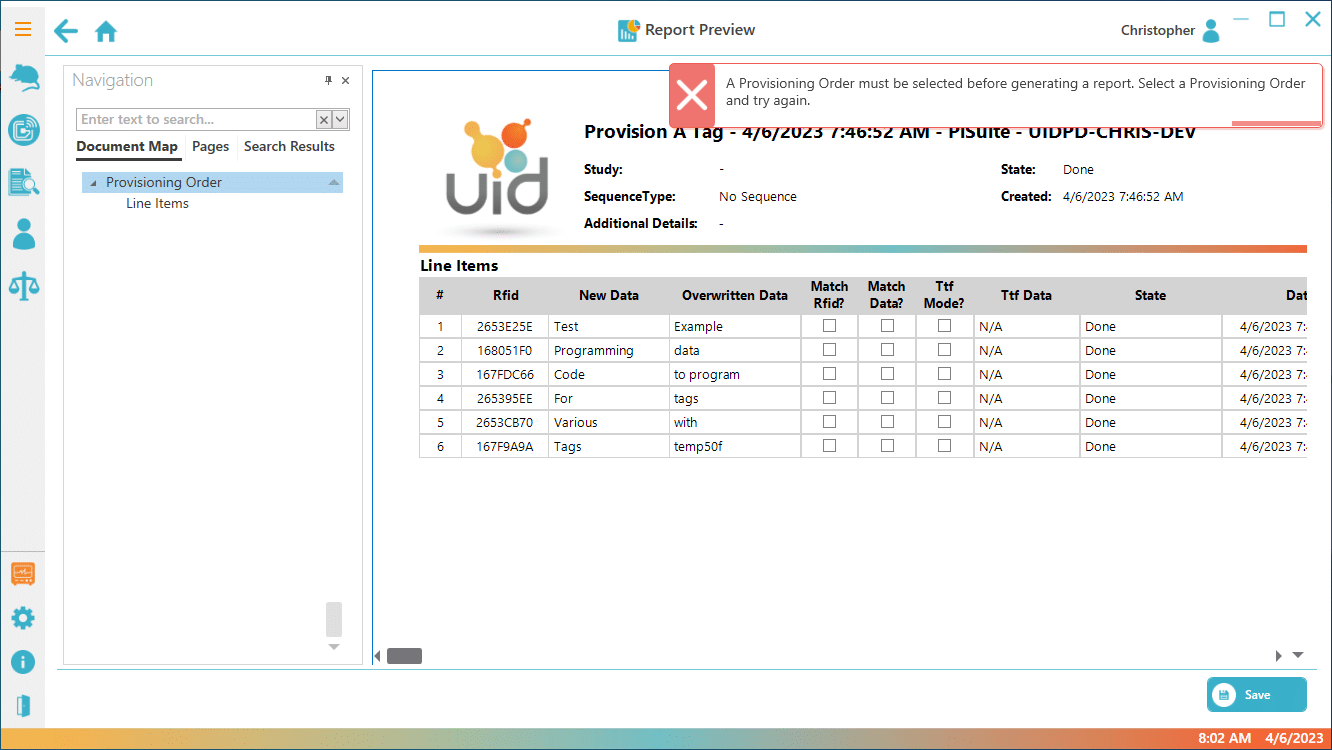Image resolution: width=1332 pixels, height=750 pixels.
Task: Click the mouse (animal) icon in sidebar
Action: click(23, 77)
